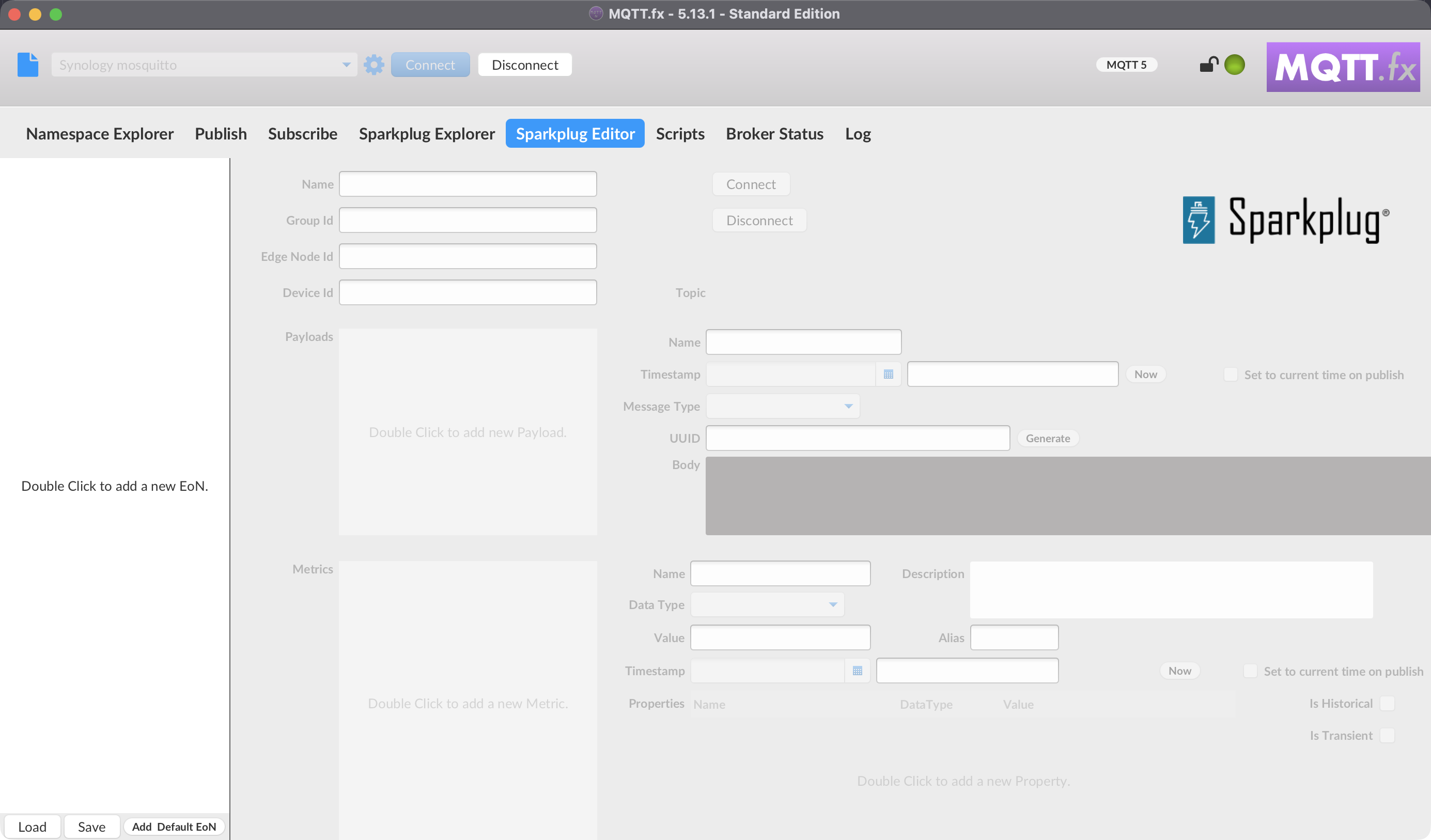The width and height of the screenshot is (1431, 840).
Task: Click the Sparkplug Editor Disconnect button
Action: click(x=760, y=221)
